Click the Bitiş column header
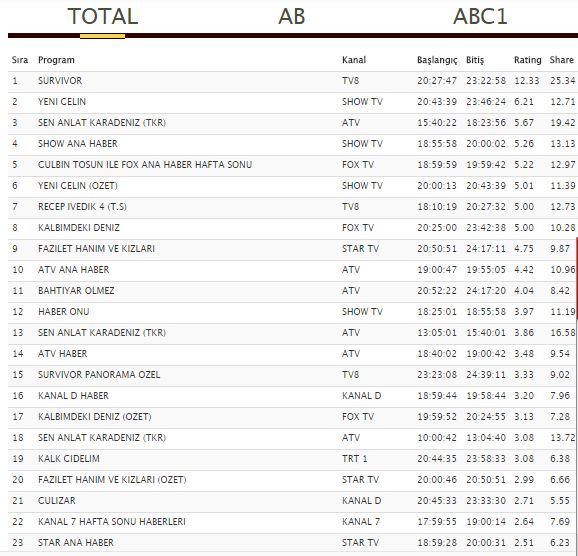 [x=475, y=60]
